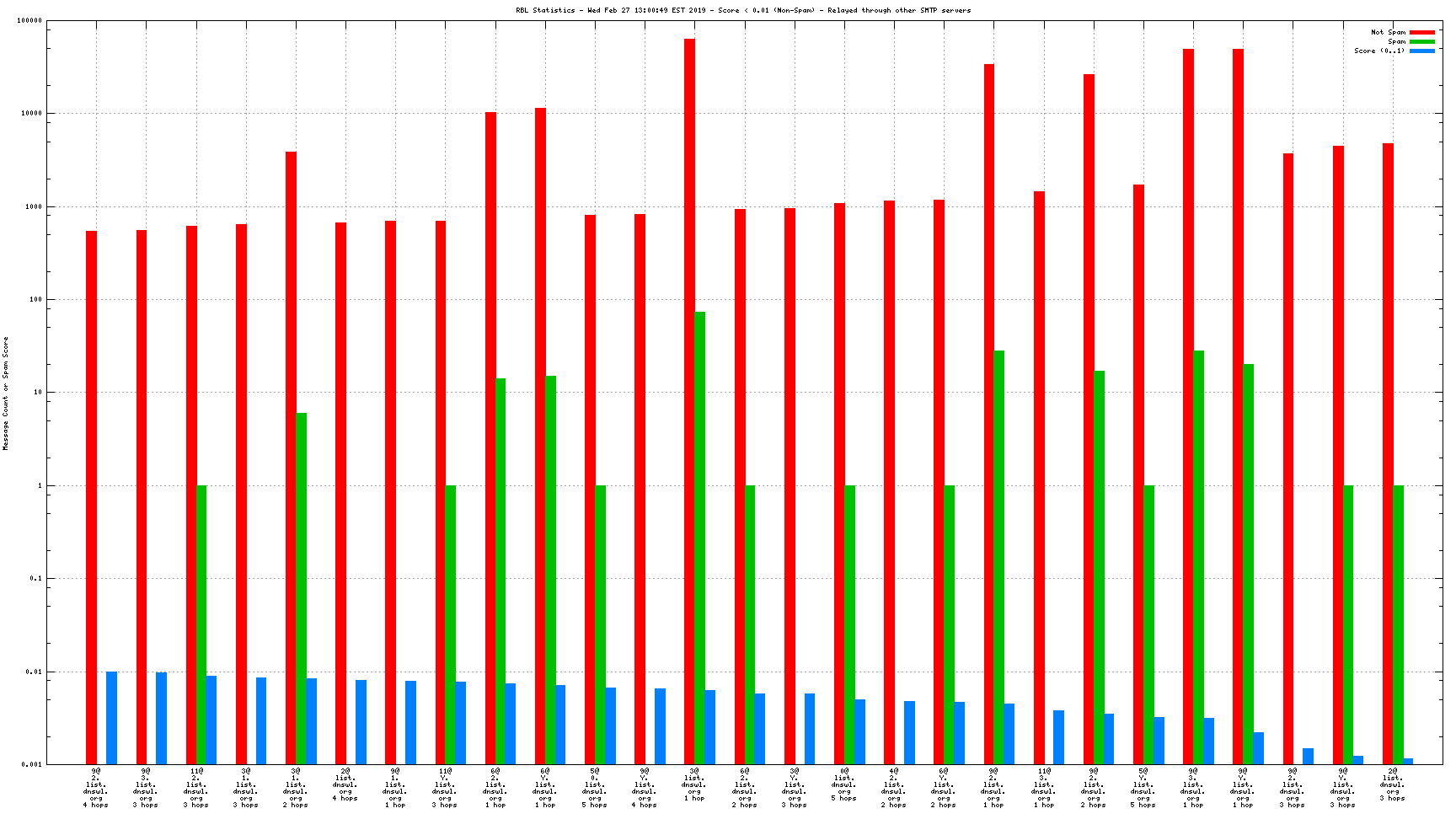Click the rightmost green Spam bar
Image resolution: width=1456 pixels, height=819 pixels.
[x=1398, y=624]
